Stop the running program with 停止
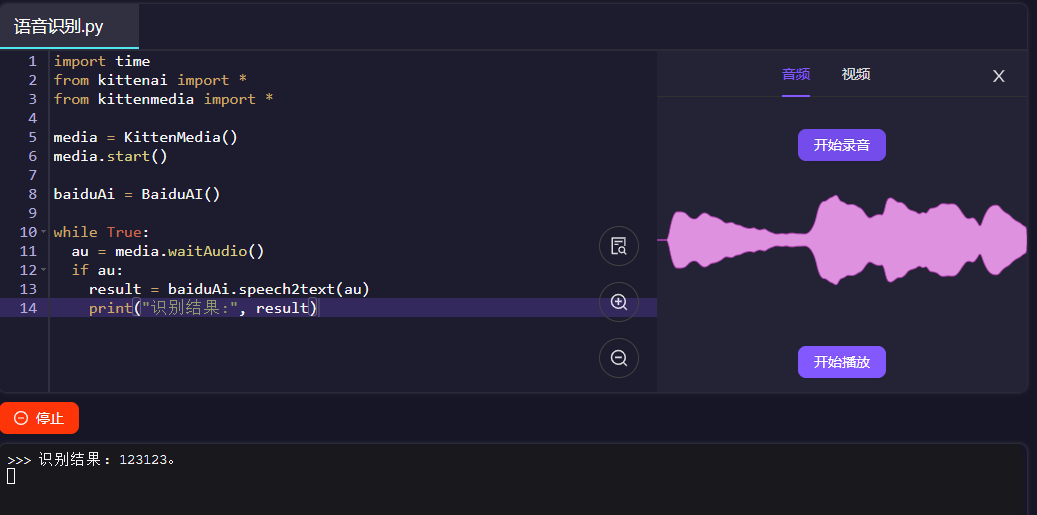This screenshot has width=1037, height=515. click(x=39, y=418)
